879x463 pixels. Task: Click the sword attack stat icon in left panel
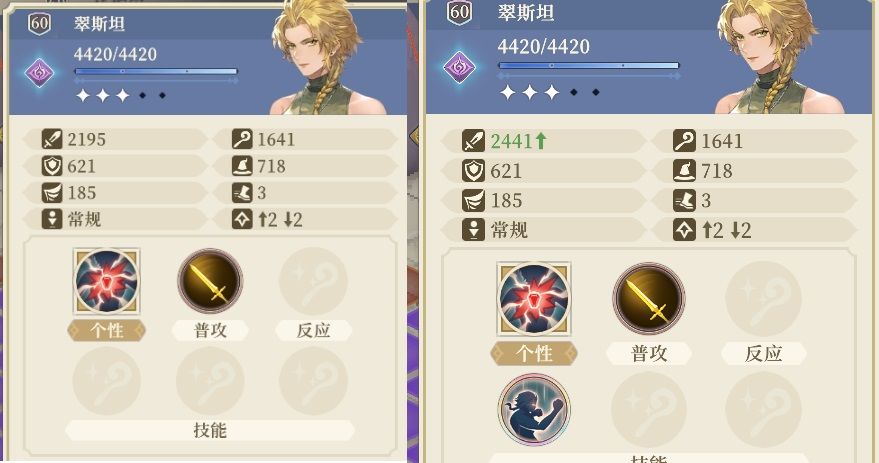coord(52,140)
